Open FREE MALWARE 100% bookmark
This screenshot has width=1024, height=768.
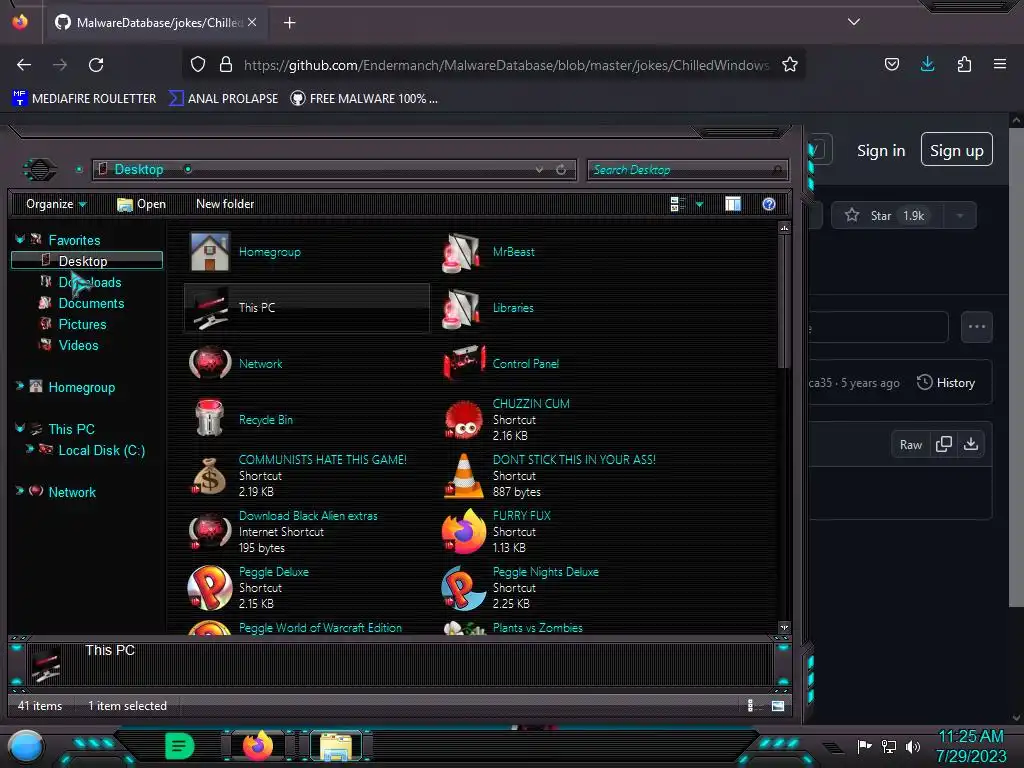tap(364, 99)
